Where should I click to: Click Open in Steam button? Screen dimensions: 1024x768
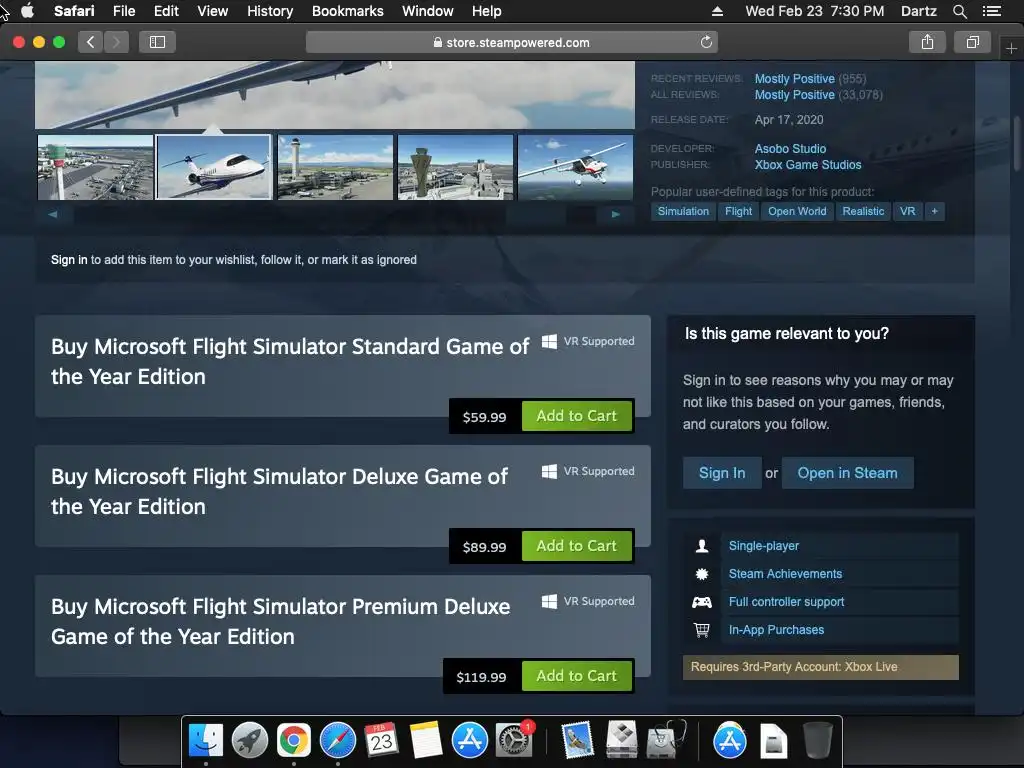pos(847,473)
